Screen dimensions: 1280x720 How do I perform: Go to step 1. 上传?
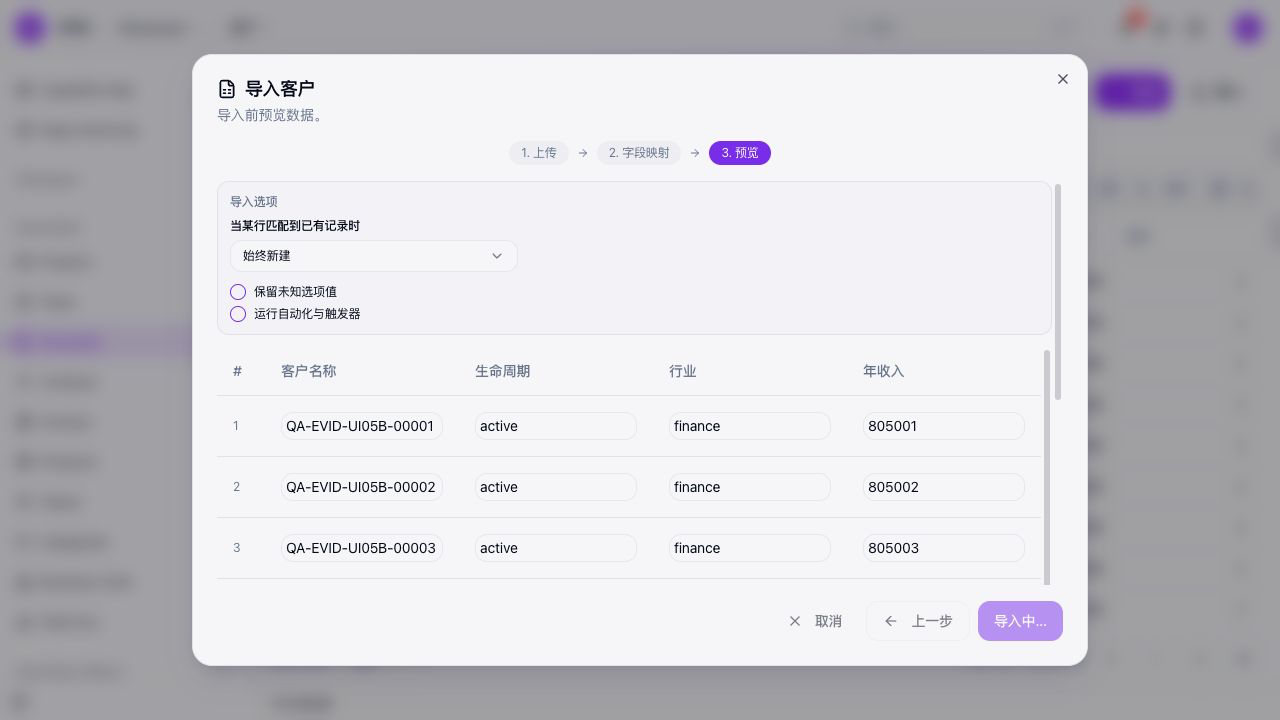tap(539, 153)
